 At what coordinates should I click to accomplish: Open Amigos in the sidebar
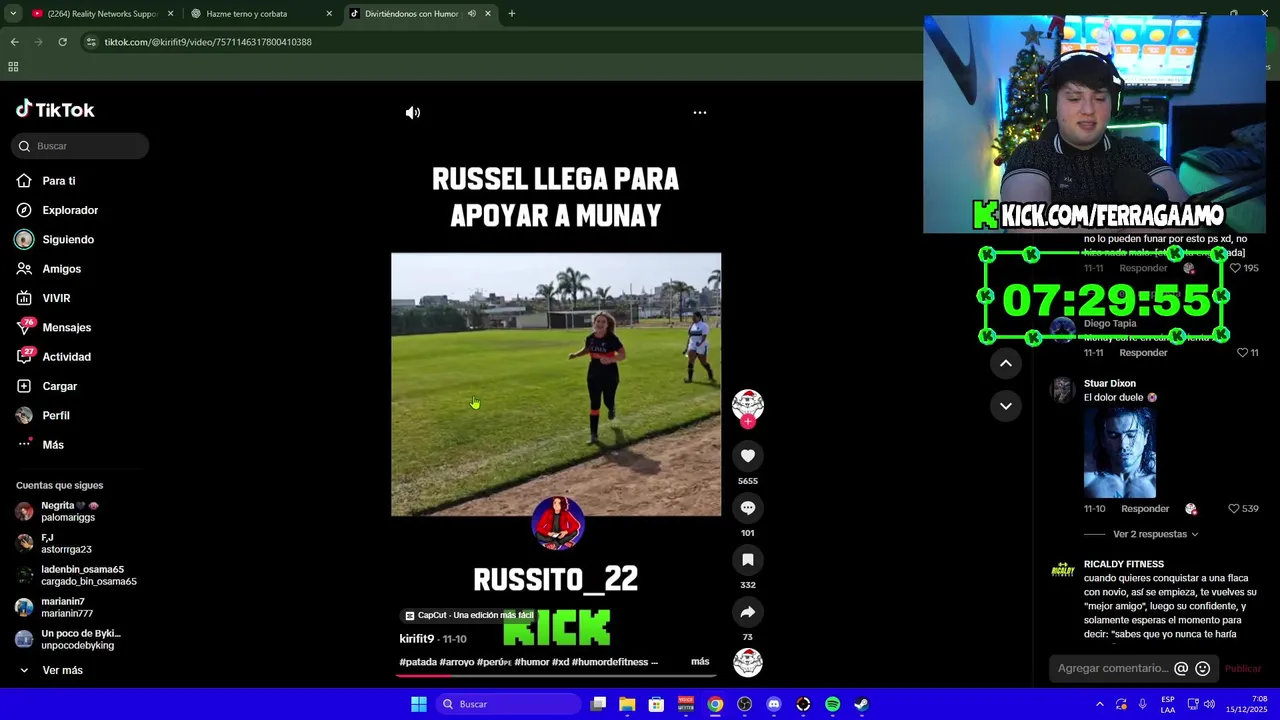click(x=61, y=269)
